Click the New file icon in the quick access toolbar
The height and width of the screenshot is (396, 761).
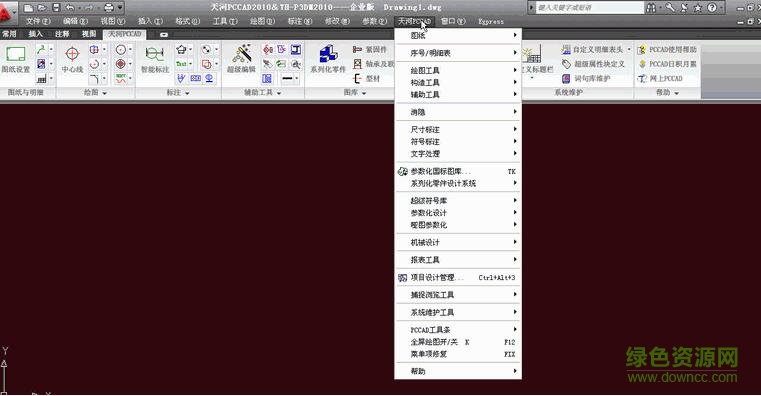tap(28, 8)
